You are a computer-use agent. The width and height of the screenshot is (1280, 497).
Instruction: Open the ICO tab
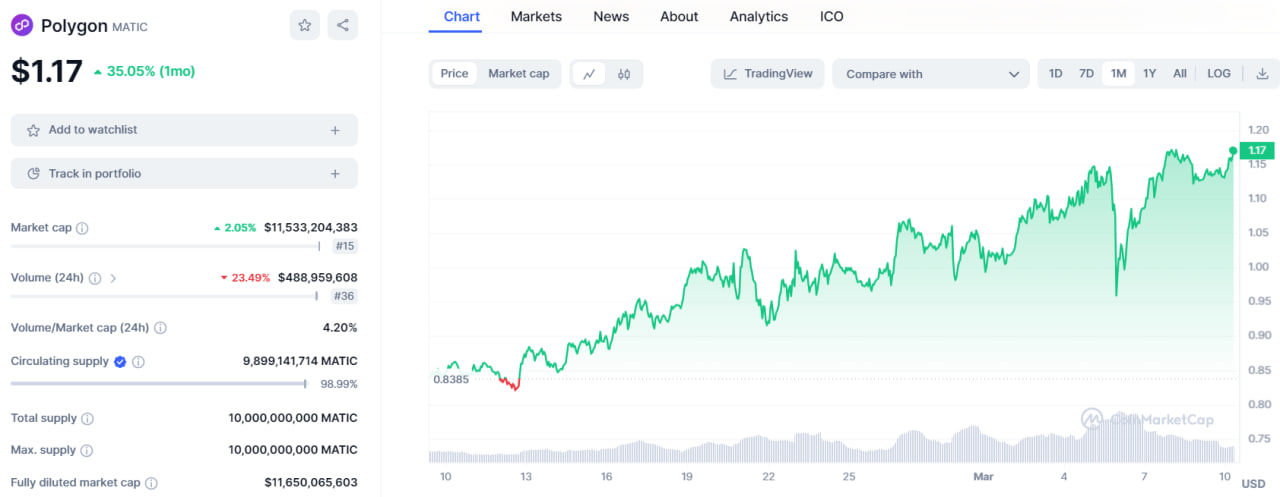click(x=832, y=16)
